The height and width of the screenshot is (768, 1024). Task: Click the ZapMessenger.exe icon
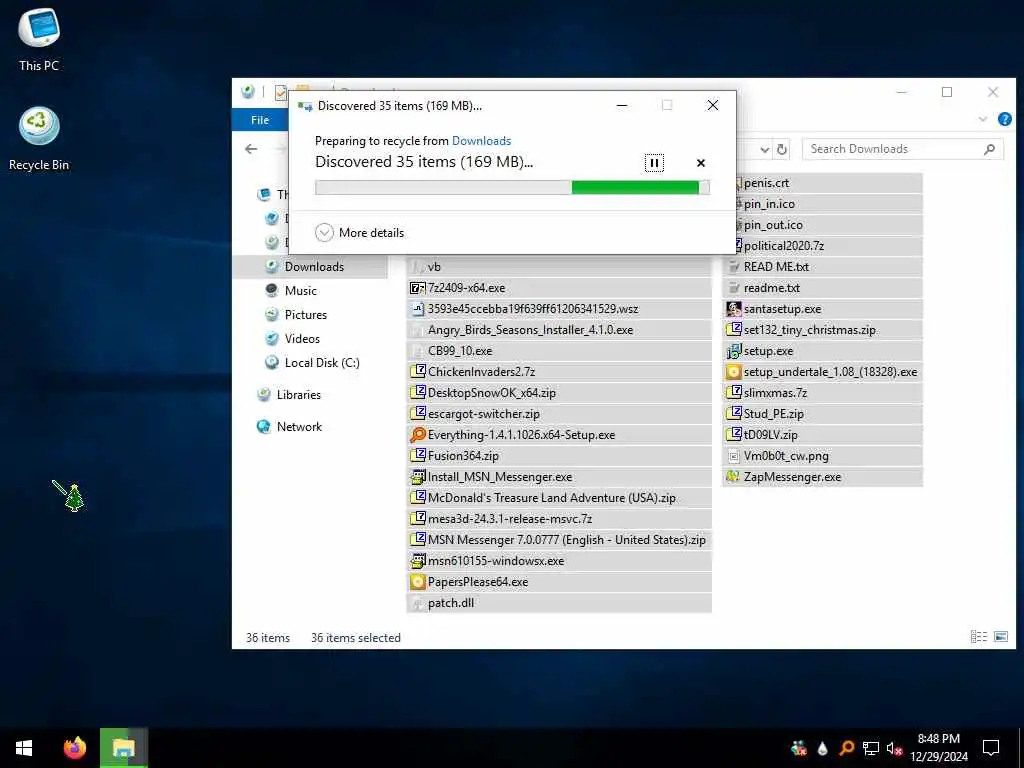(733, 477)
